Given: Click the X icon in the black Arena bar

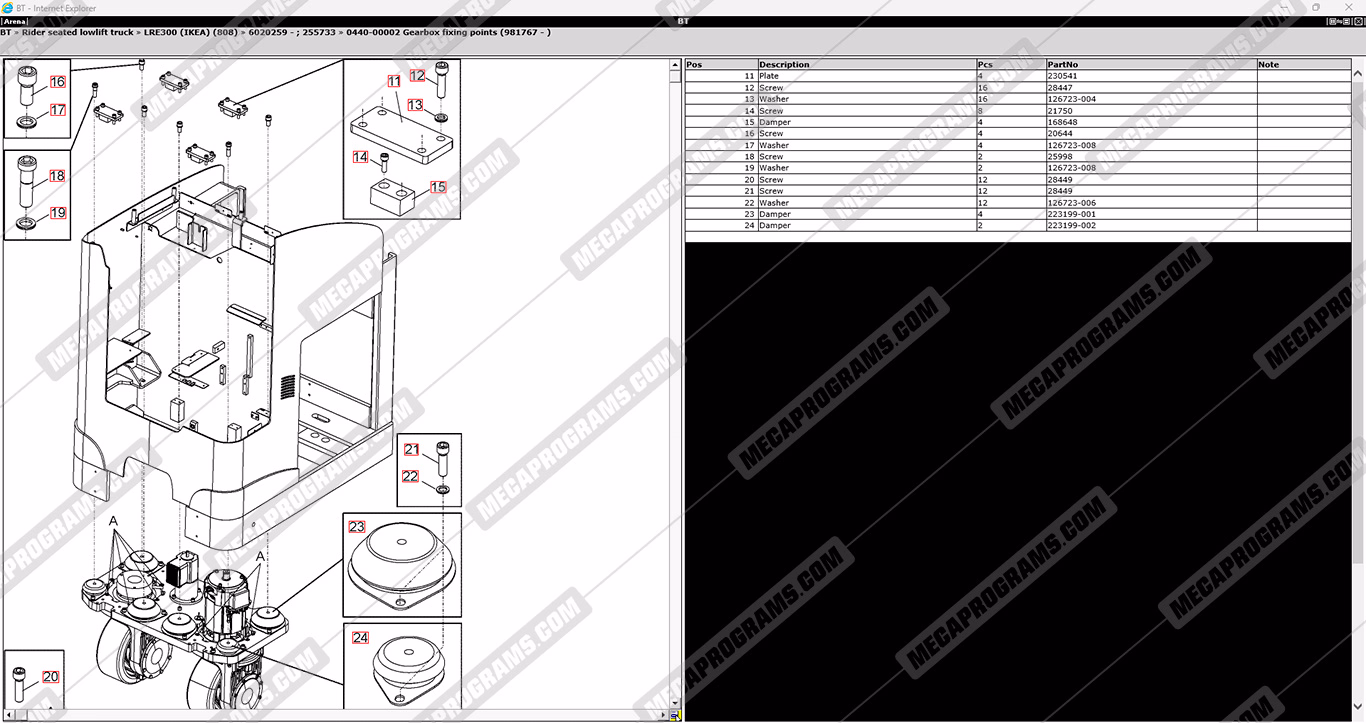Looking at the screenshot, I should [x=1359, y=21].
